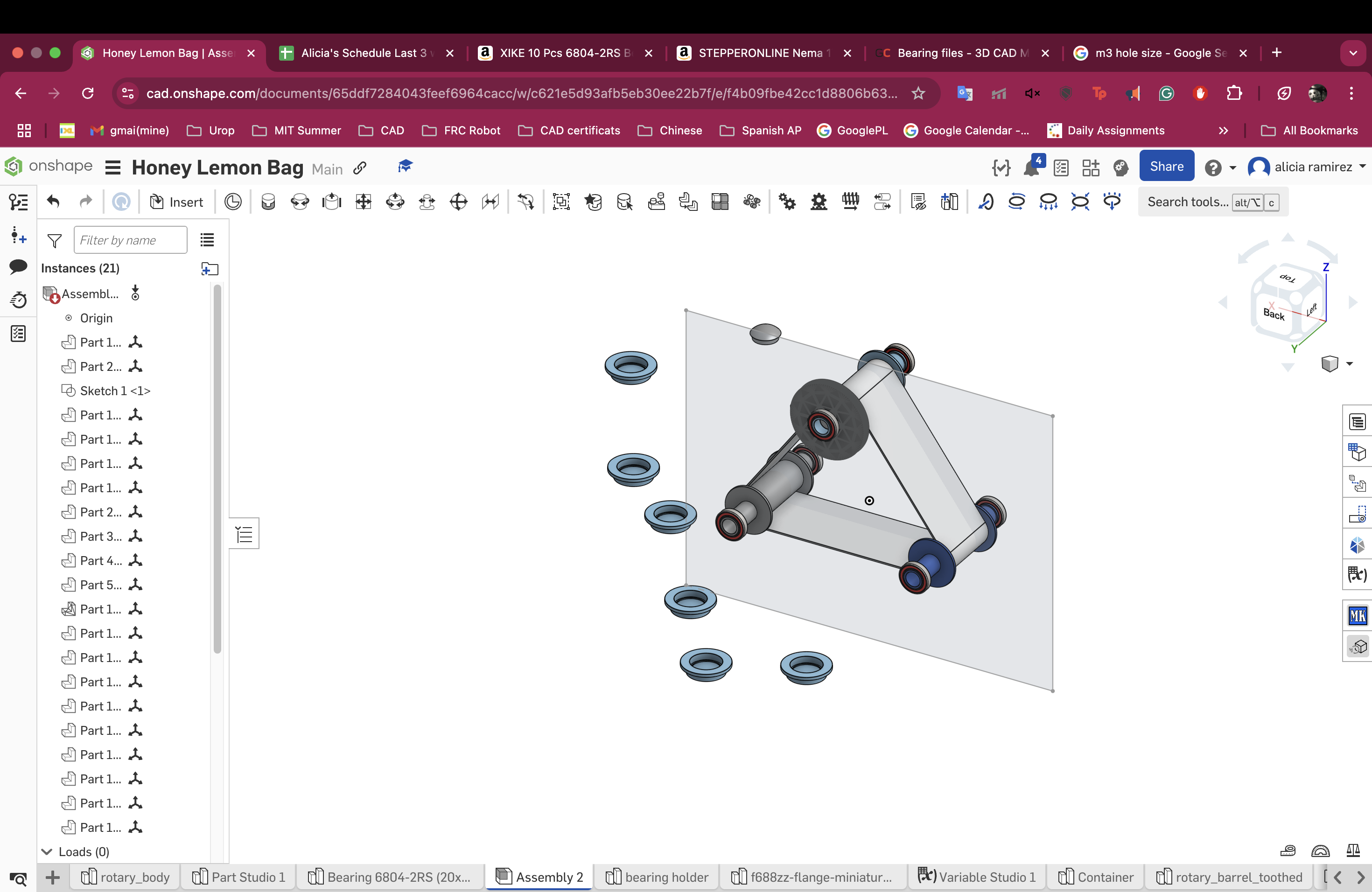This screenshot has width=1372, height=892.
Task: Open the Mass properties scale icon
Action: click(x=1353, y=850)
